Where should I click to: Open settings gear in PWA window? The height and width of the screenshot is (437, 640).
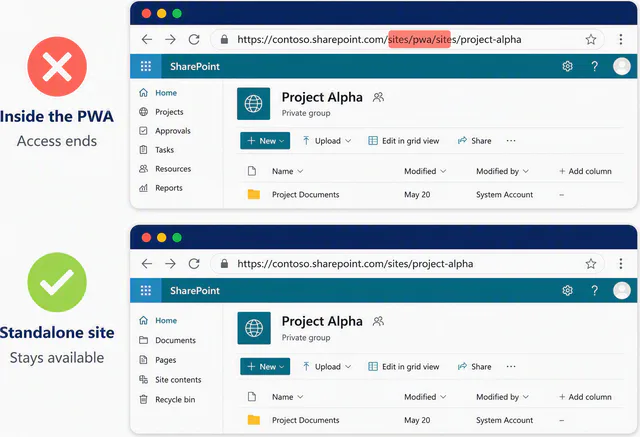pos(567,66)
